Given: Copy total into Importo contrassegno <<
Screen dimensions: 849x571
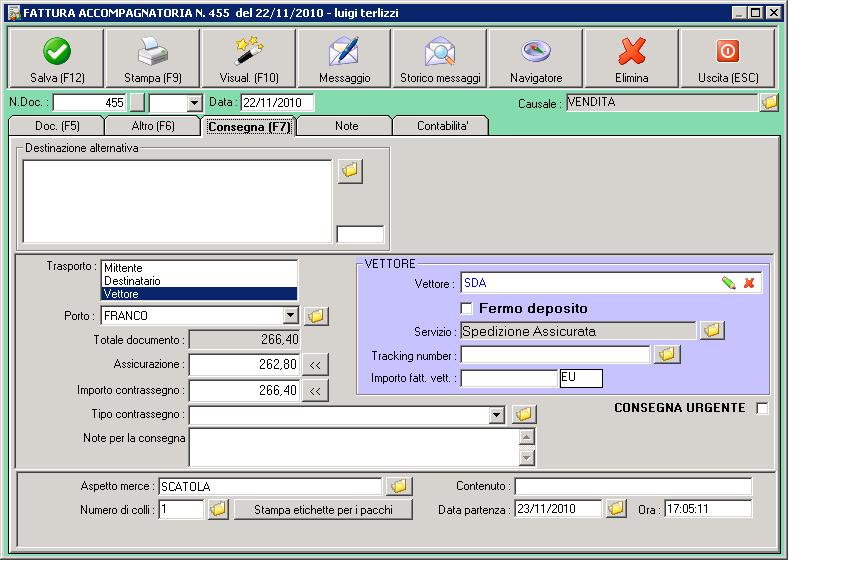Looking at the screenshot, I should (x=315, y=391).
